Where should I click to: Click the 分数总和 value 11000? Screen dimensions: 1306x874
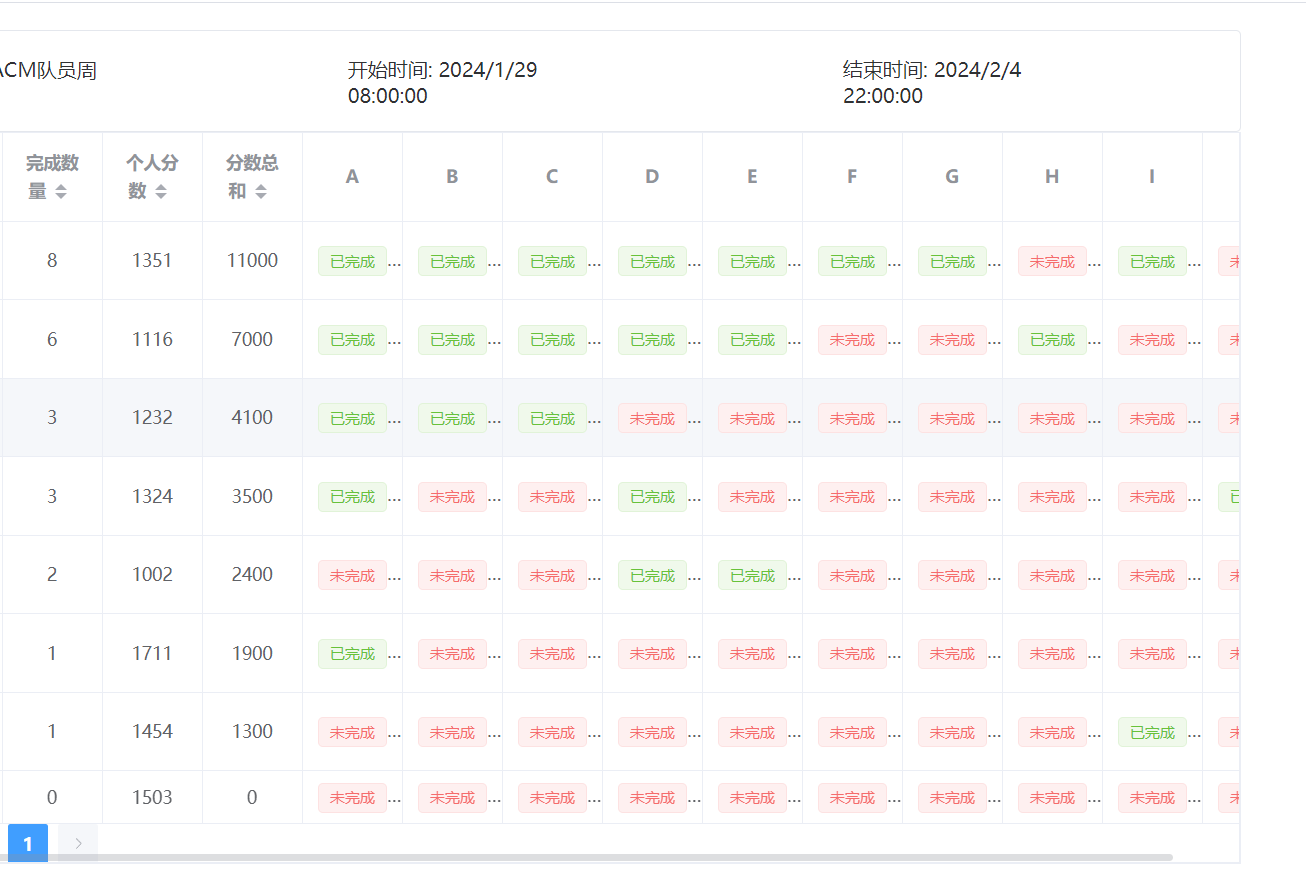(252, 260)
